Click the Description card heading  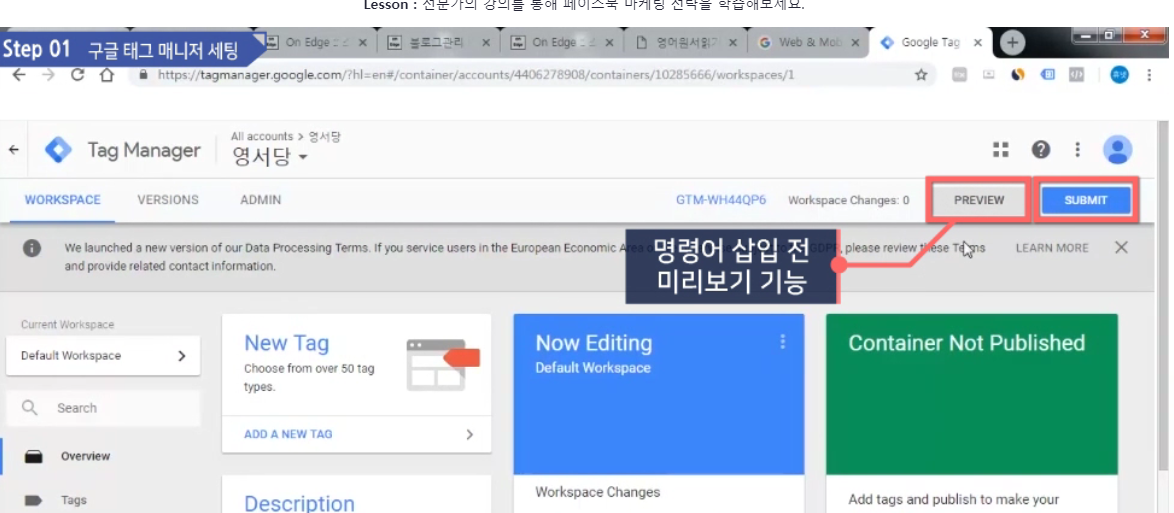(299, 503)
